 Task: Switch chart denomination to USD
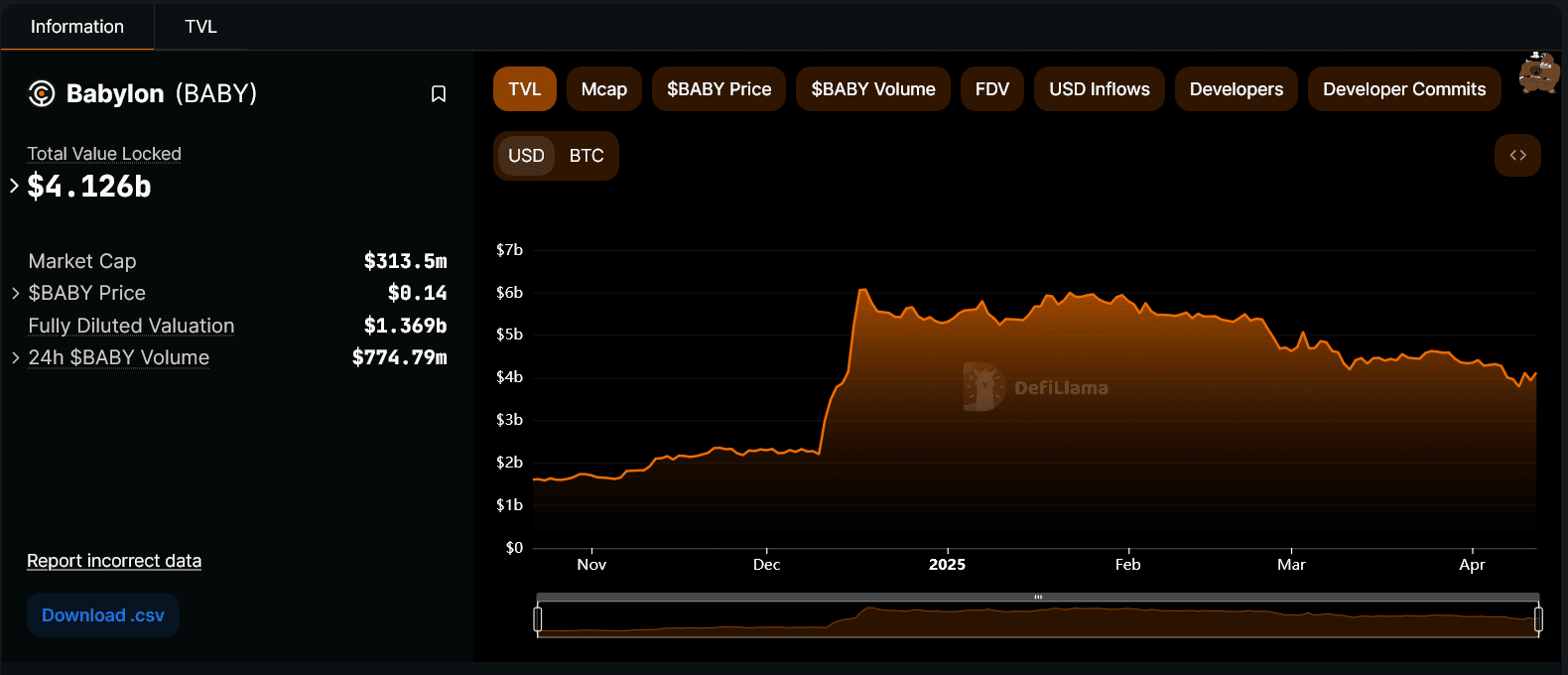point(526,156)
